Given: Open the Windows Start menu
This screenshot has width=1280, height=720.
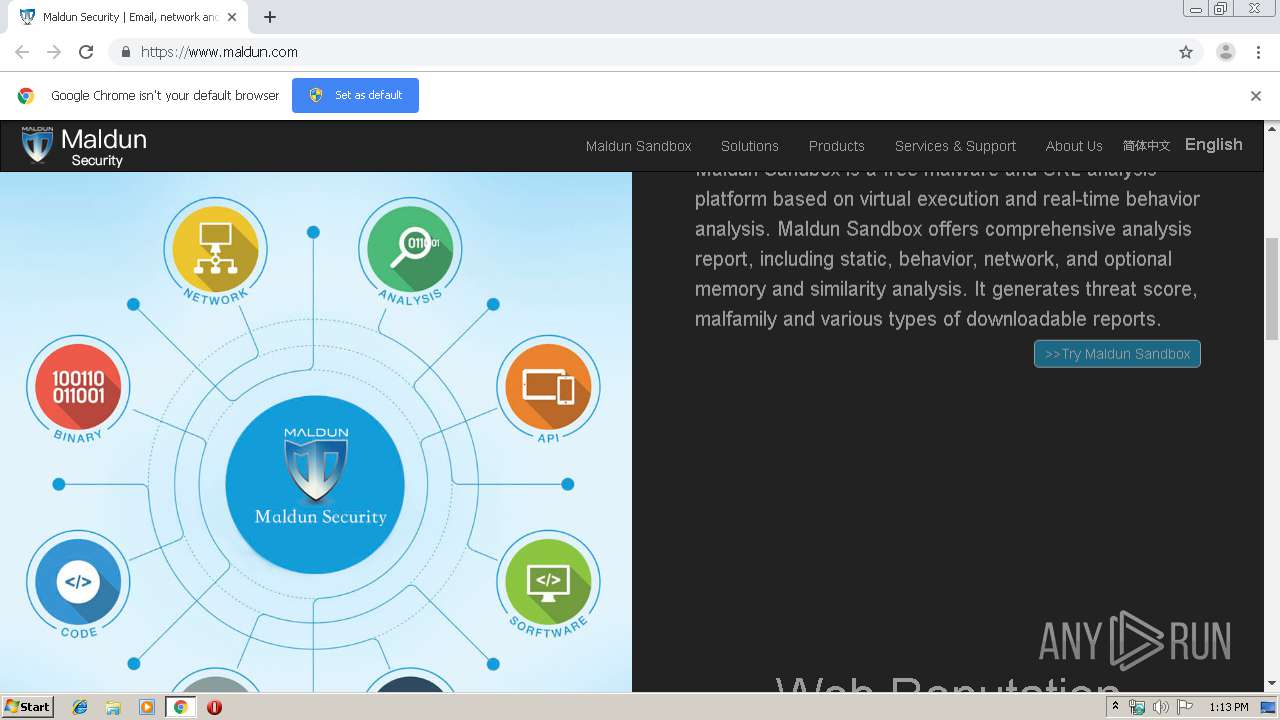Looking at the screenshot, I should coord(27,707).
